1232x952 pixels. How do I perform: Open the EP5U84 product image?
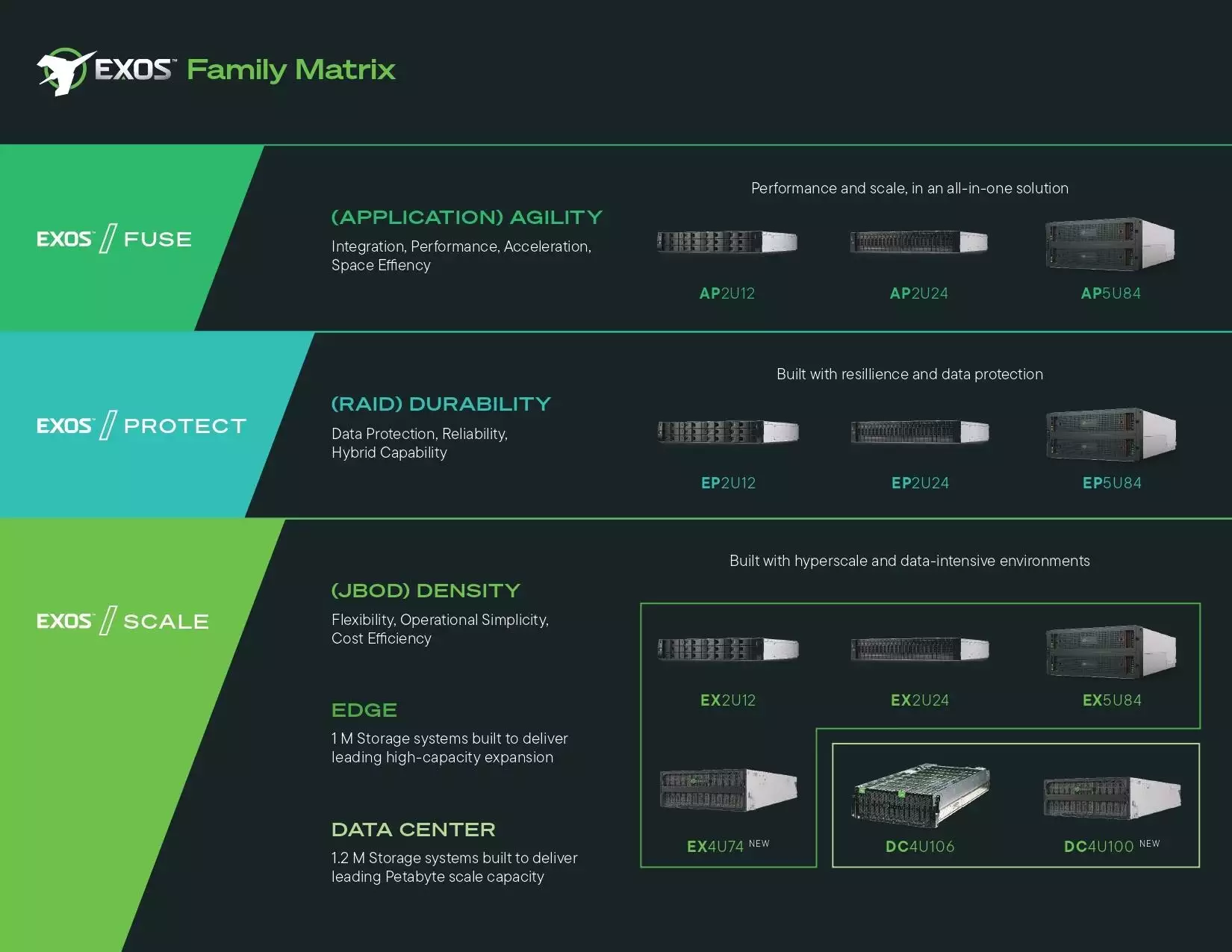(1112, 434)
